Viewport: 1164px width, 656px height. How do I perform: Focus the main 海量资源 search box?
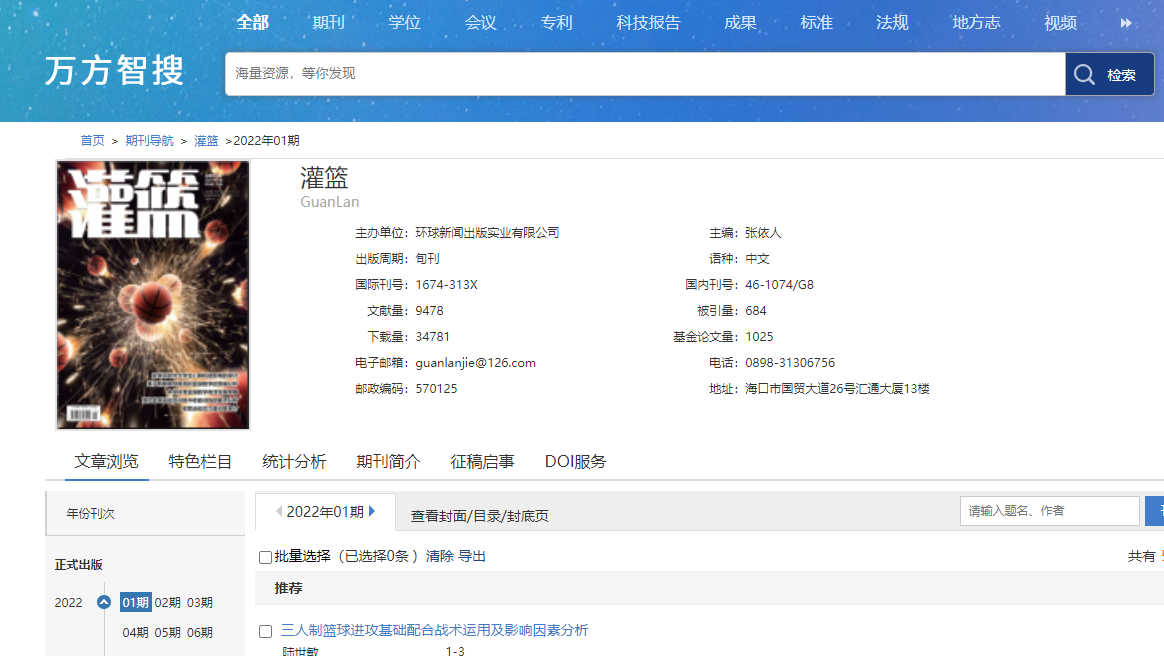[644, 74]
